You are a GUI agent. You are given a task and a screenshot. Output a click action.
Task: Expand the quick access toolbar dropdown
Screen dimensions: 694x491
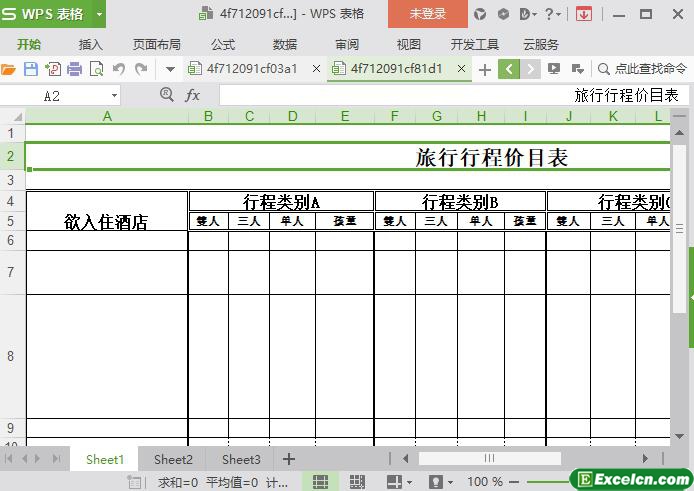[170, 69]
